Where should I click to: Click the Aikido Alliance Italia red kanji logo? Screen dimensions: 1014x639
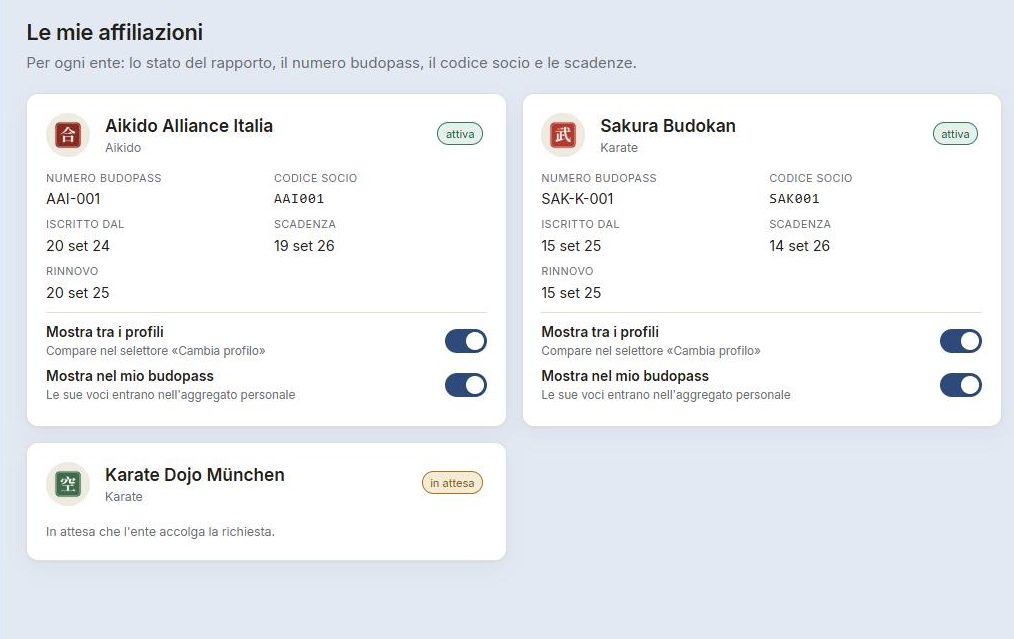tap(68, 135)
